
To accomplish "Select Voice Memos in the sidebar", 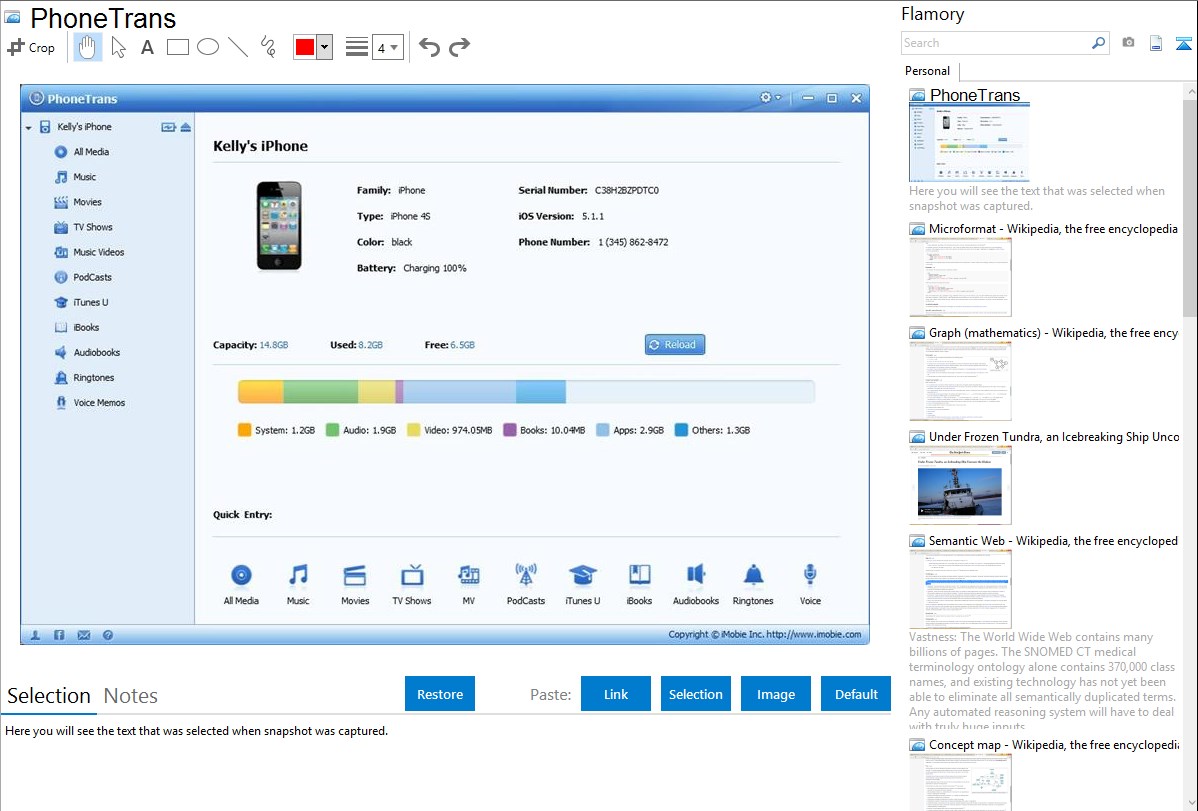I will [x=89, y=403].
